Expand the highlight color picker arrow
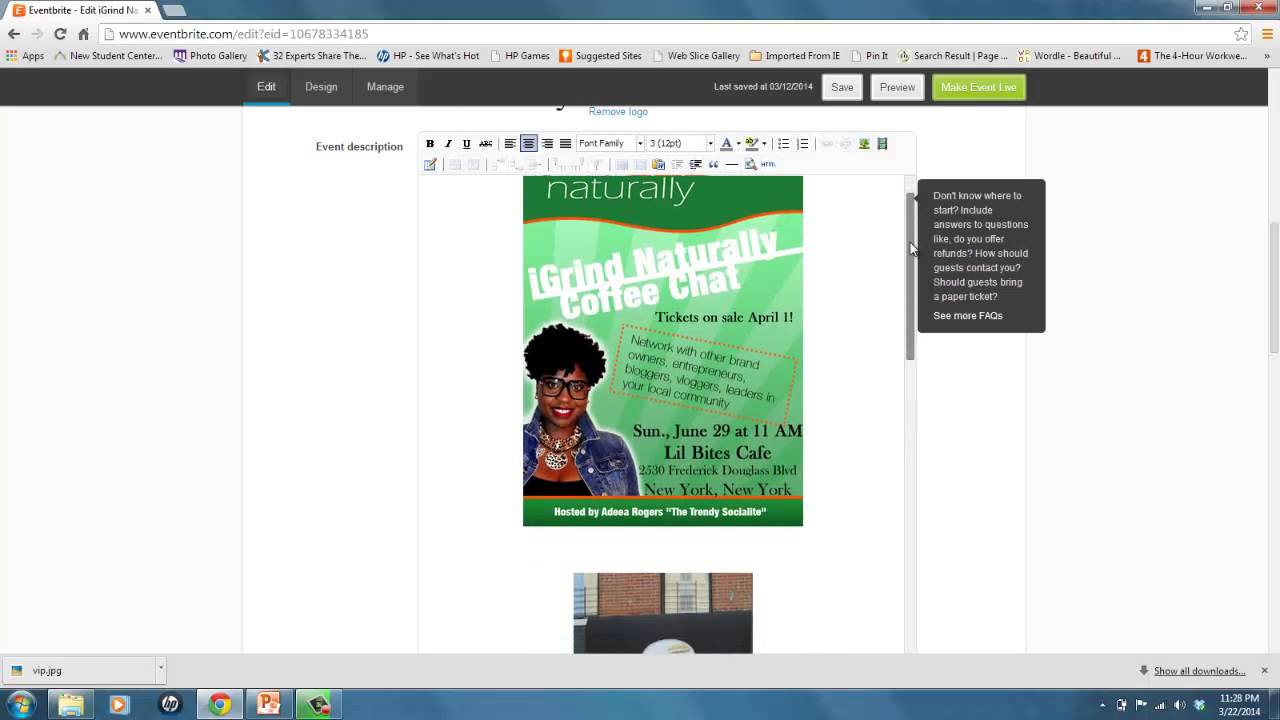The width and height of the screenshot is (1280, 720). pyautogui.click(x=764, y=144)
